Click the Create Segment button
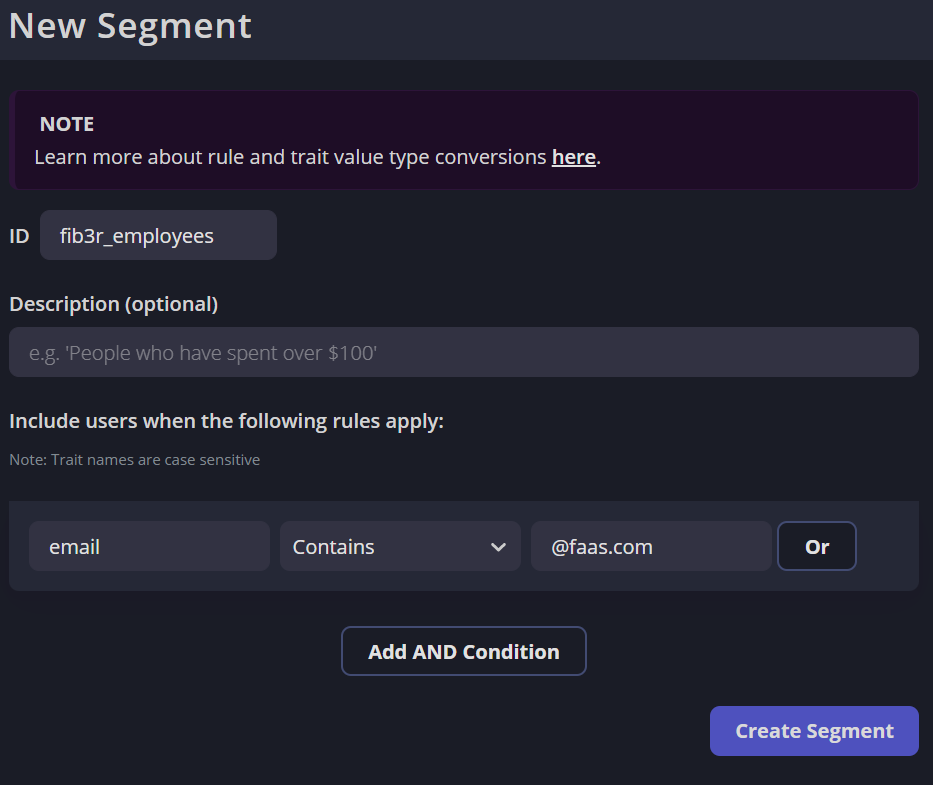 click(814, 731)
